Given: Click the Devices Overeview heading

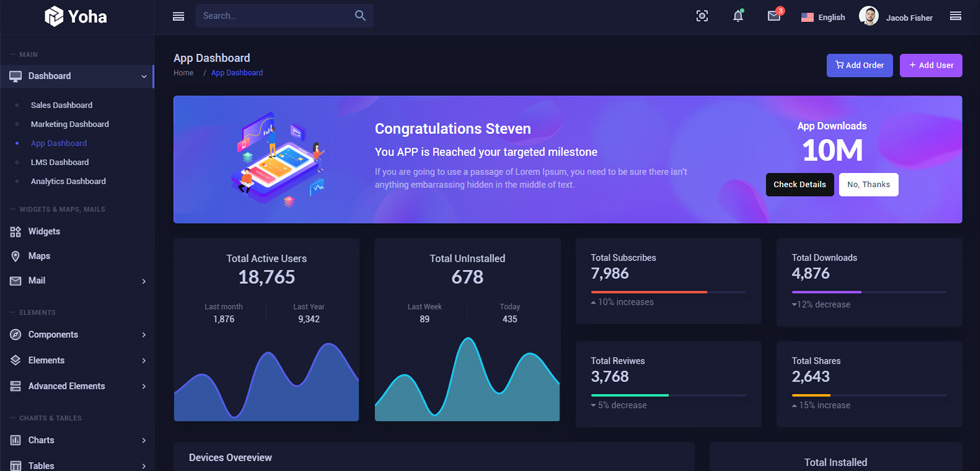Looking at the screenshot, I should tap(231, 458).
